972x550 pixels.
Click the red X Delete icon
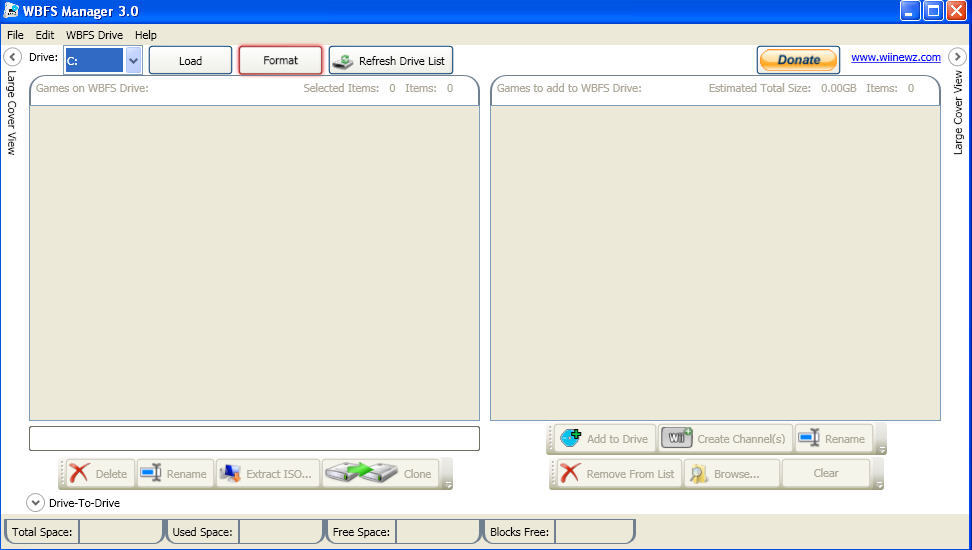(x=79, y=473)
